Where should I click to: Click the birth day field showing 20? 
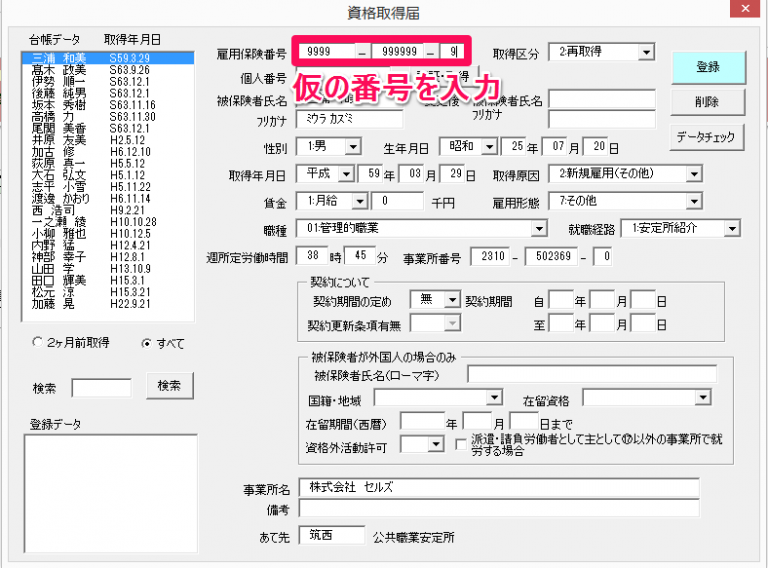coord(596,146)
